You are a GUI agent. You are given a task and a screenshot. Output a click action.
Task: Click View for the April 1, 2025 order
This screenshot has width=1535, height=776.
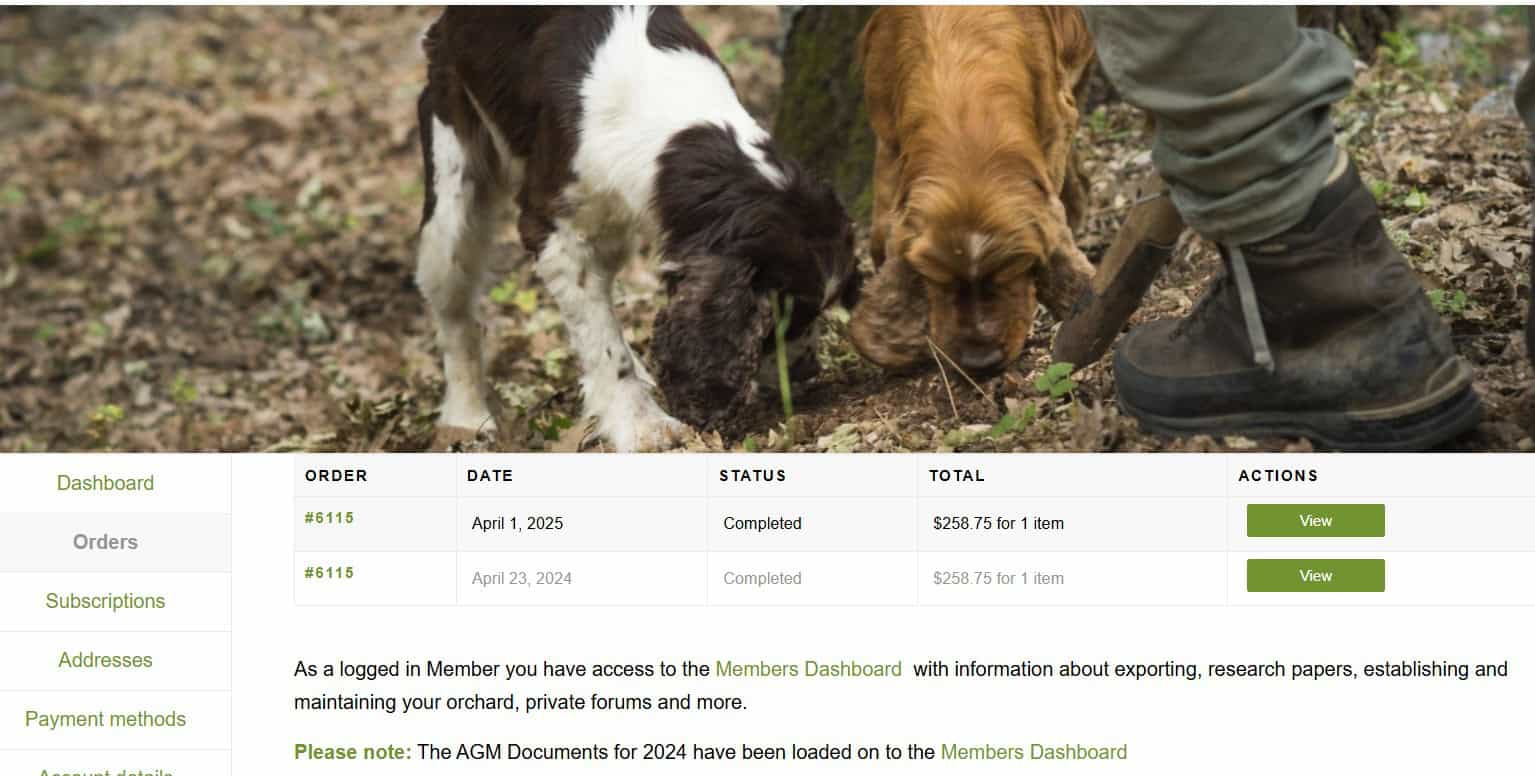(x=1315, y=521)
